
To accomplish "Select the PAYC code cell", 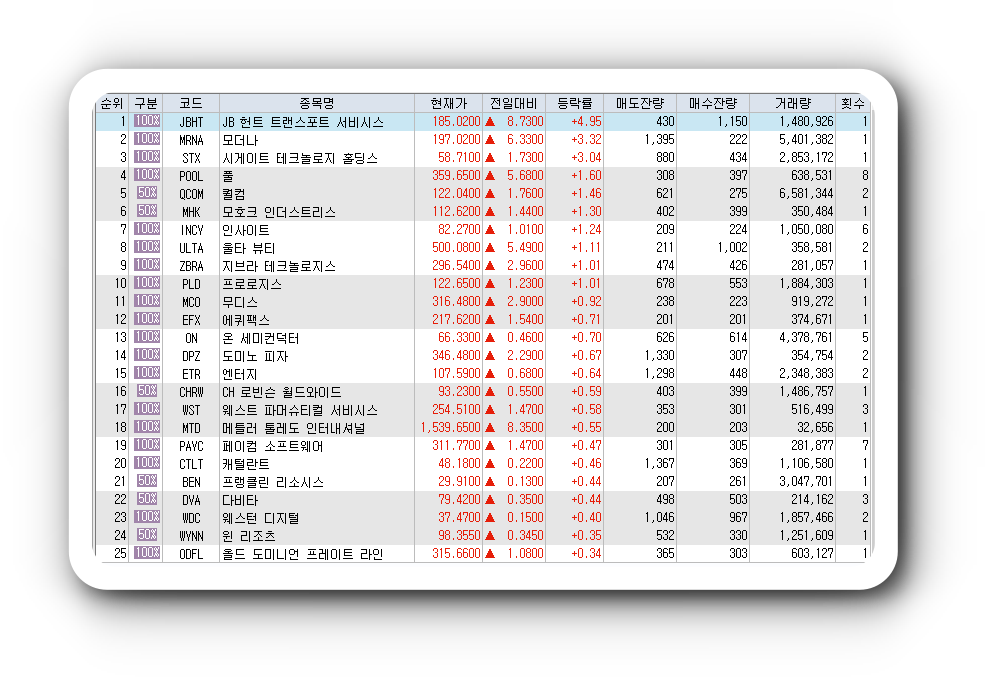I will (x=191, y=446).
